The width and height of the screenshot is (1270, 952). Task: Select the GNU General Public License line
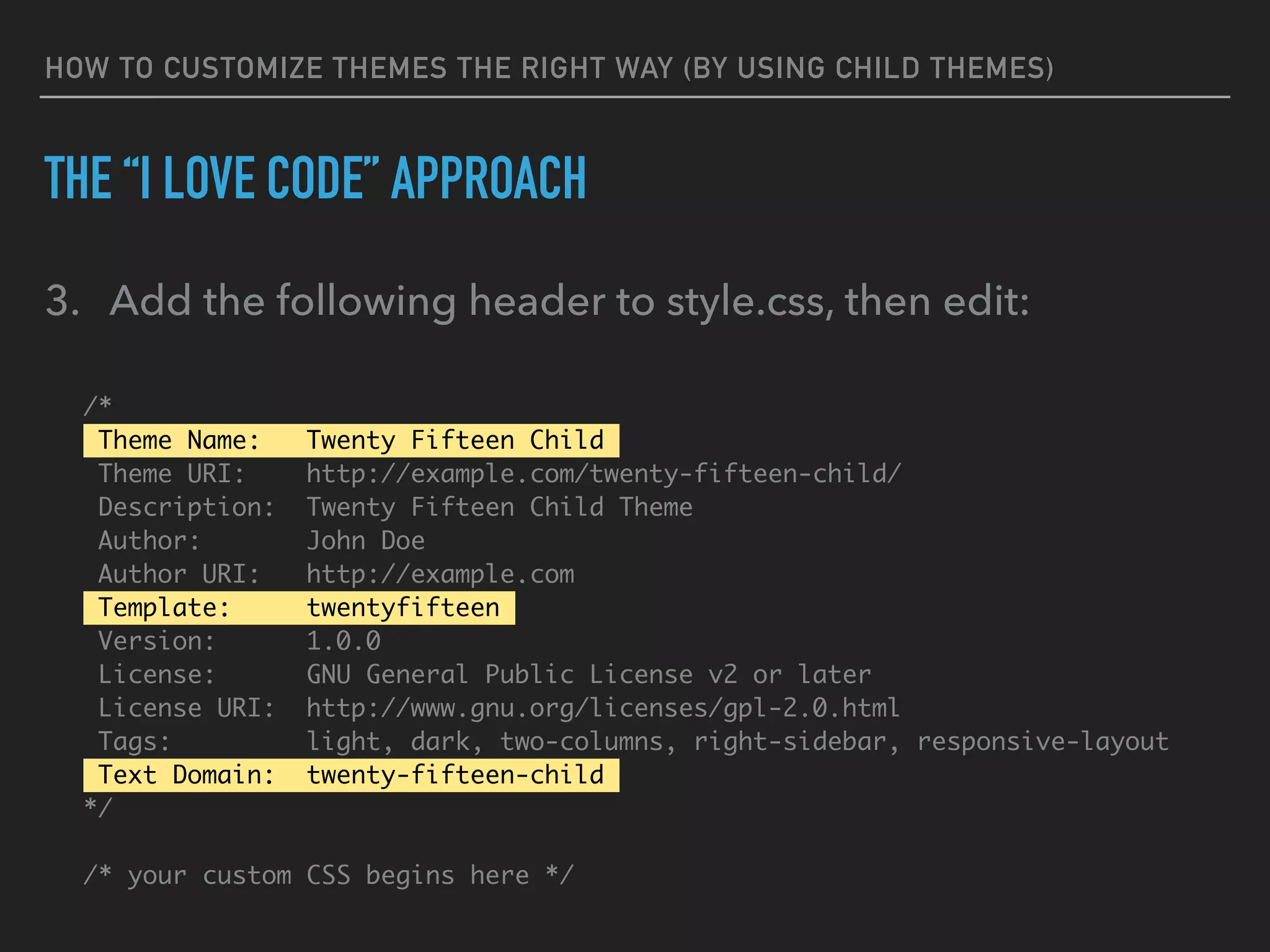[x=485, y=675]
